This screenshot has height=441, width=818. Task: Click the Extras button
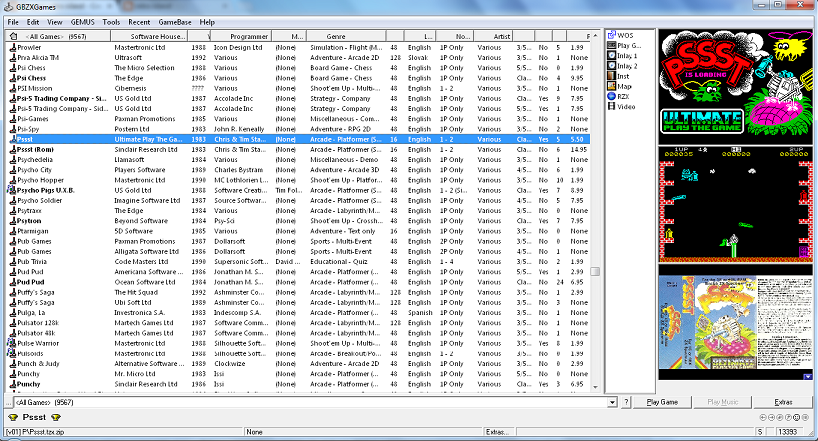point(783,402)
